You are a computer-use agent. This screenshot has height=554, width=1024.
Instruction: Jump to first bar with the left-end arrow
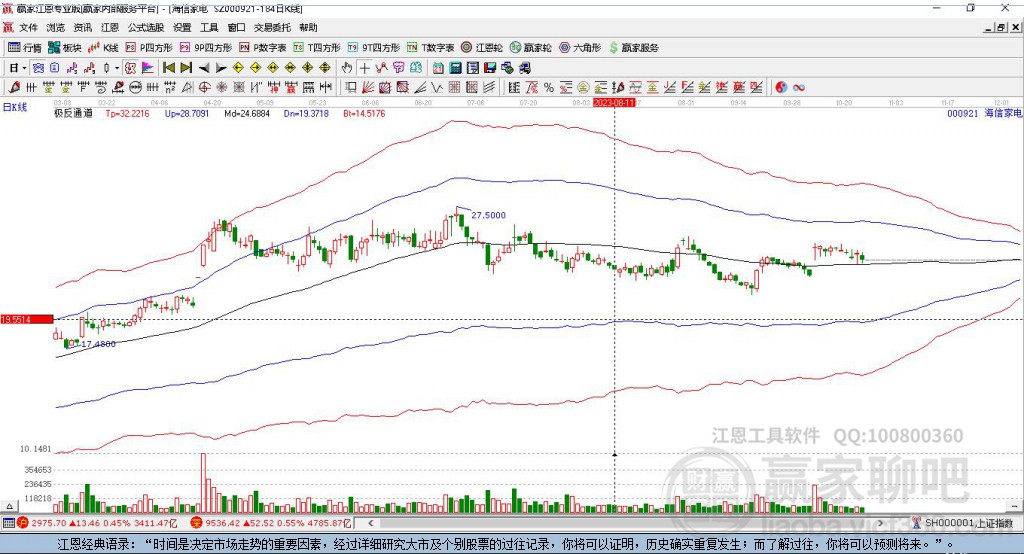coord(168,68)
